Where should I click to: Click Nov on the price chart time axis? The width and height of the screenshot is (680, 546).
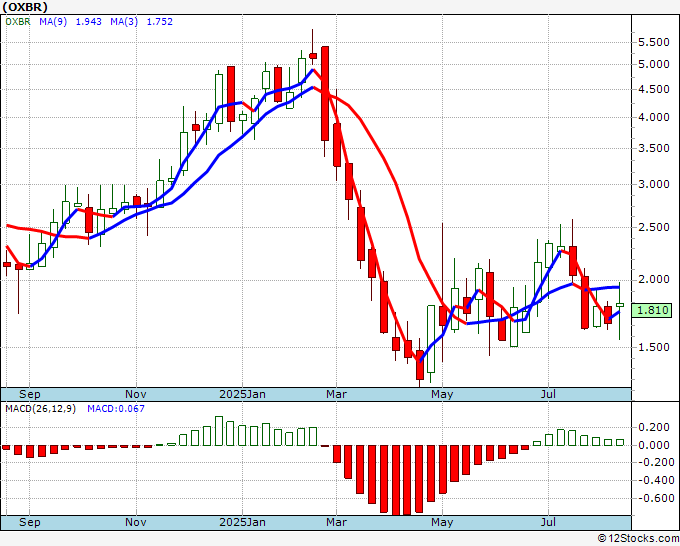click(136, 394)
